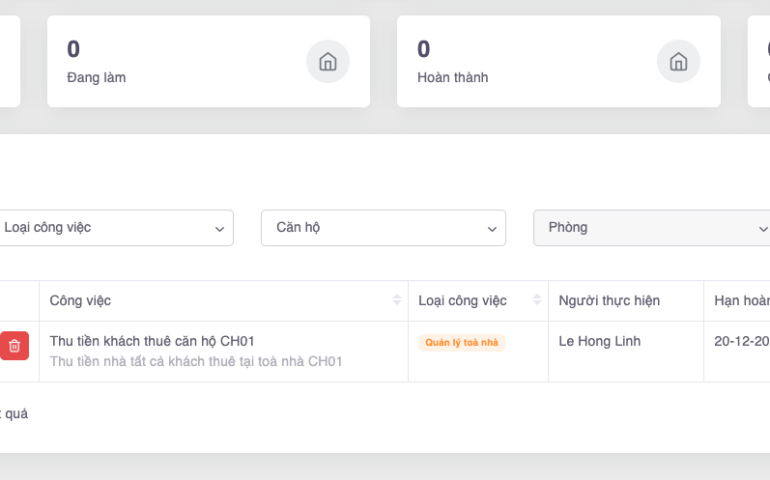Click the home icon in the Đang làm card
This screenshot has width=770, height=480.
pos(327,62)
